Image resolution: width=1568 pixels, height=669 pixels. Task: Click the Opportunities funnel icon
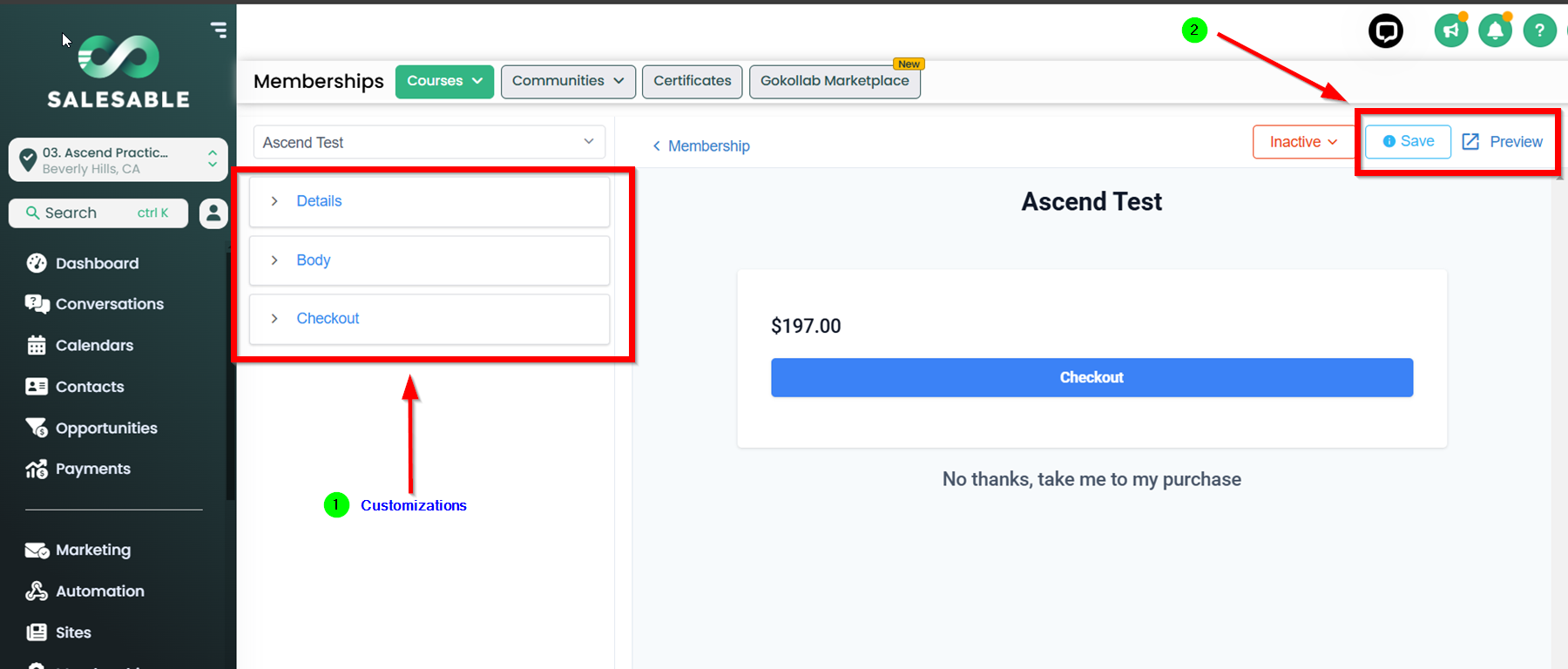tap(37, 428)
